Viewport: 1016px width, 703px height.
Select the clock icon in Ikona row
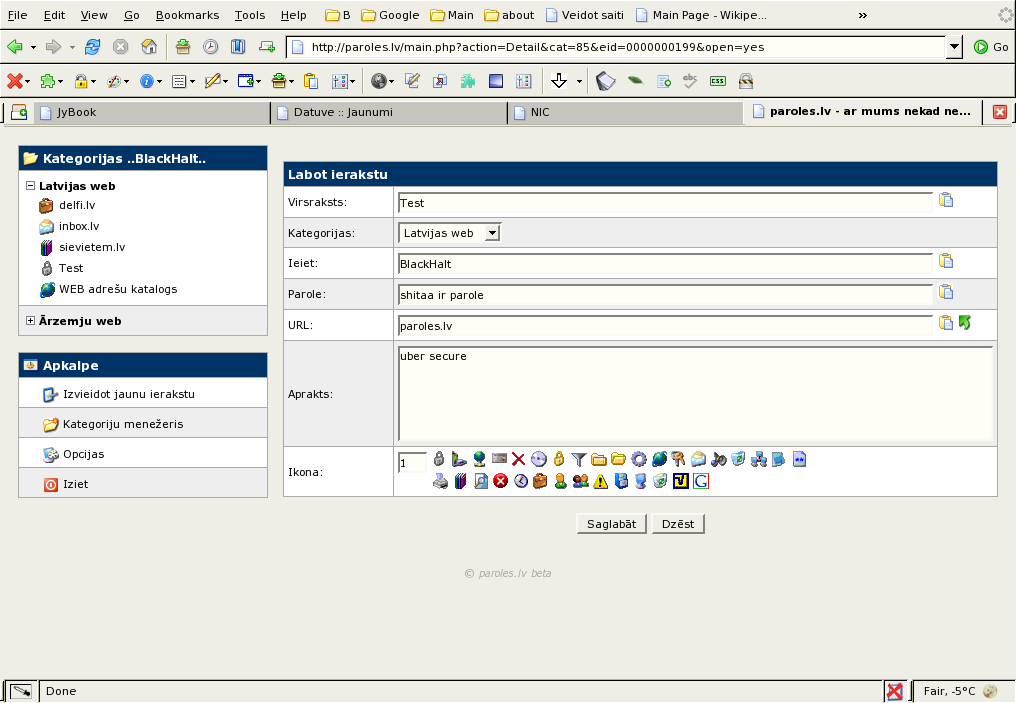coord(520,481)
